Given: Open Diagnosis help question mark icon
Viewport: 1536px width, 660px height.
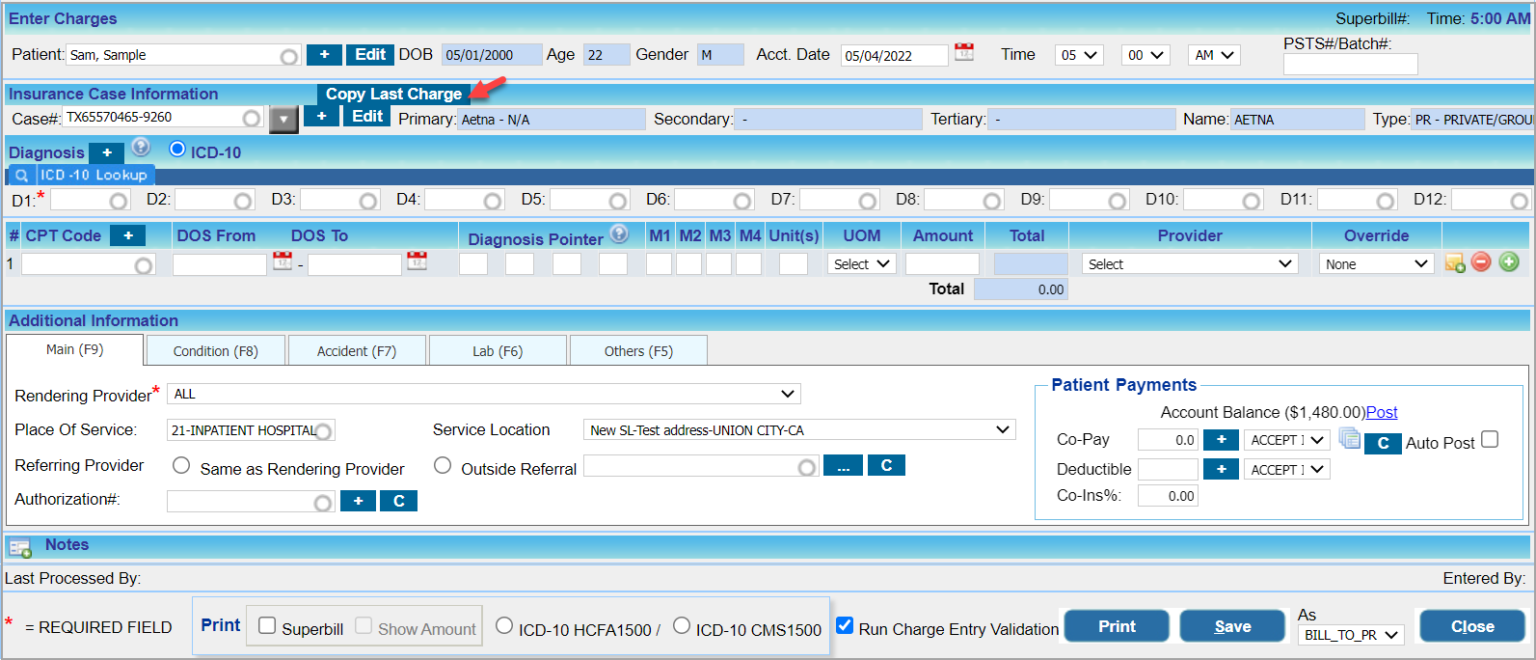Looking at the screenshot, I should point(141,148).
